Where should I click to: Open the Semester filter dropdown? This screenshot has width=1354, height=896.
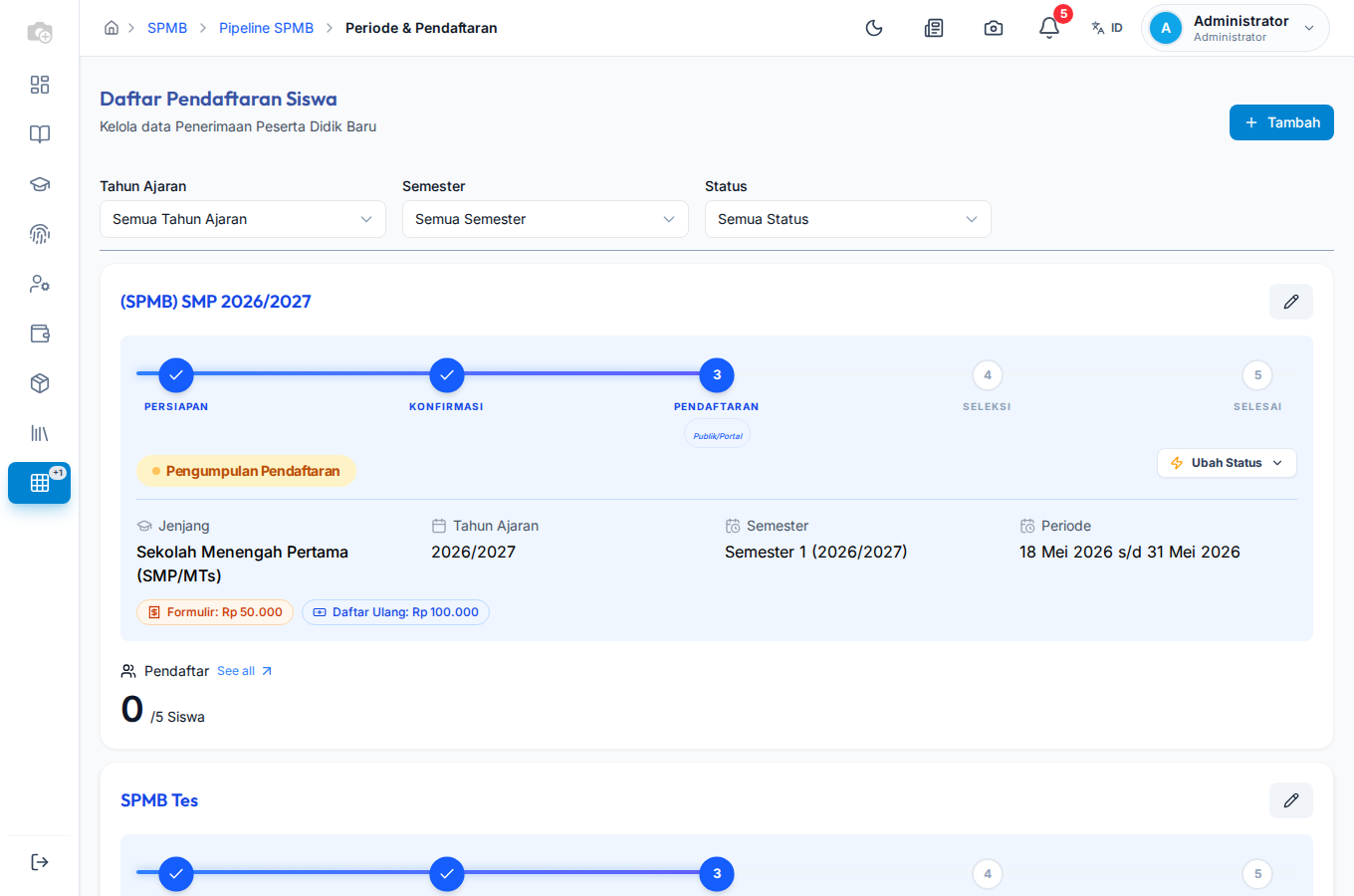point(546,219)
